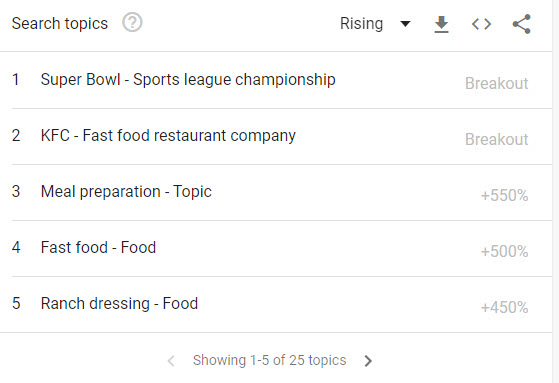Open the Search topics help icon
Image resolution: width=559 pixels, height=383 pixels.
coord(132,22)
